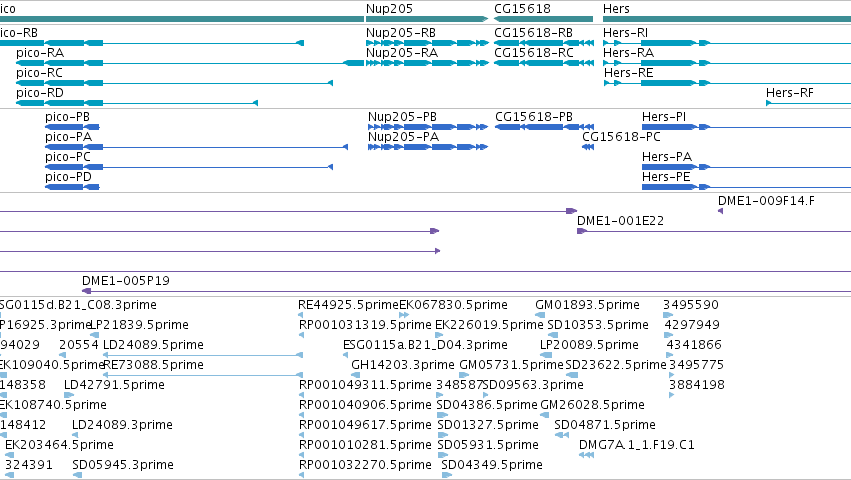Click EST GM05731.5prime
851x480 pixels.
(x=512, y=365)
